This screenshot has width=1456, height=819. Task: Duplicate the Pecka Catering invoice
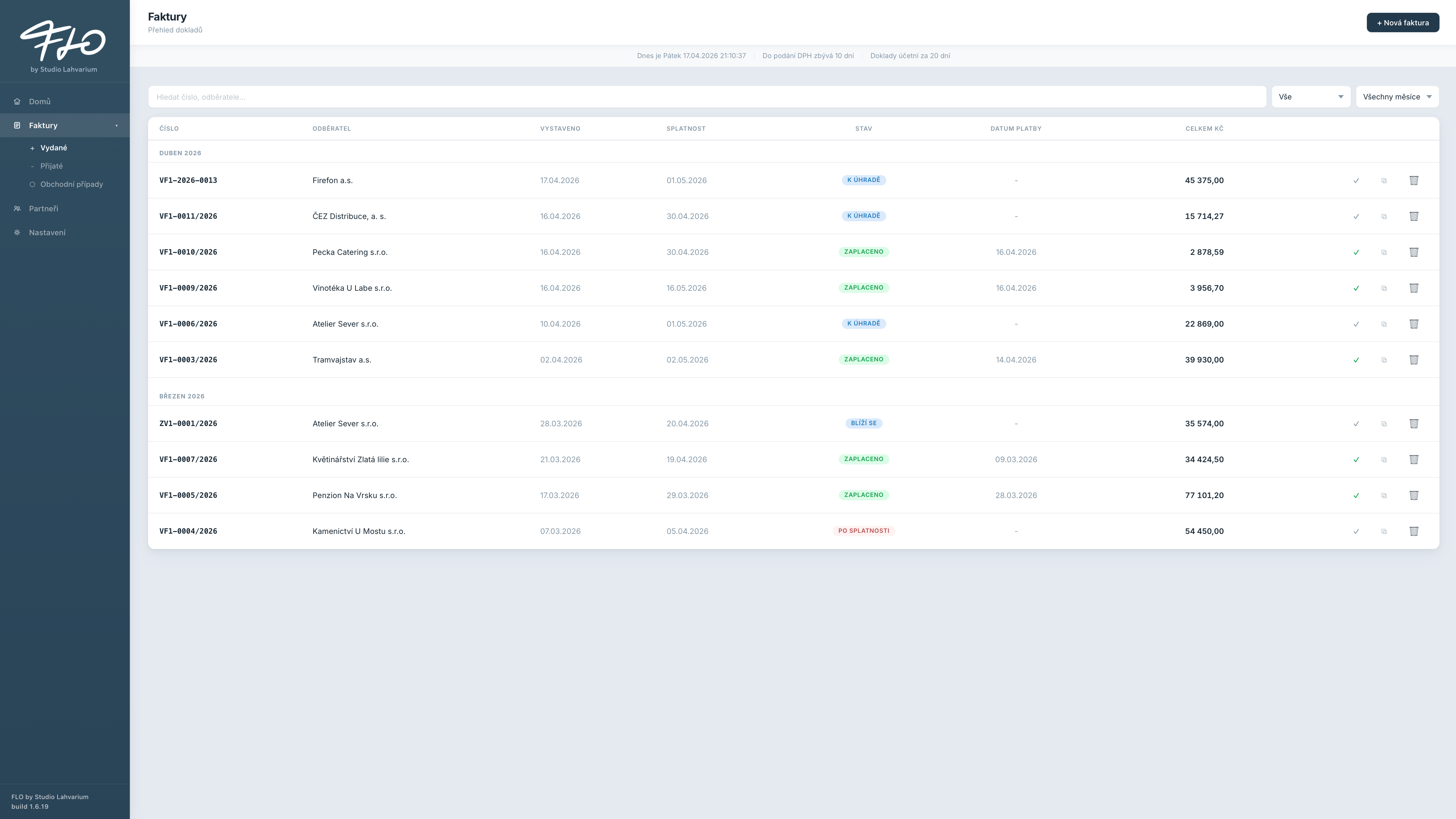click(x=1384, y=253)
